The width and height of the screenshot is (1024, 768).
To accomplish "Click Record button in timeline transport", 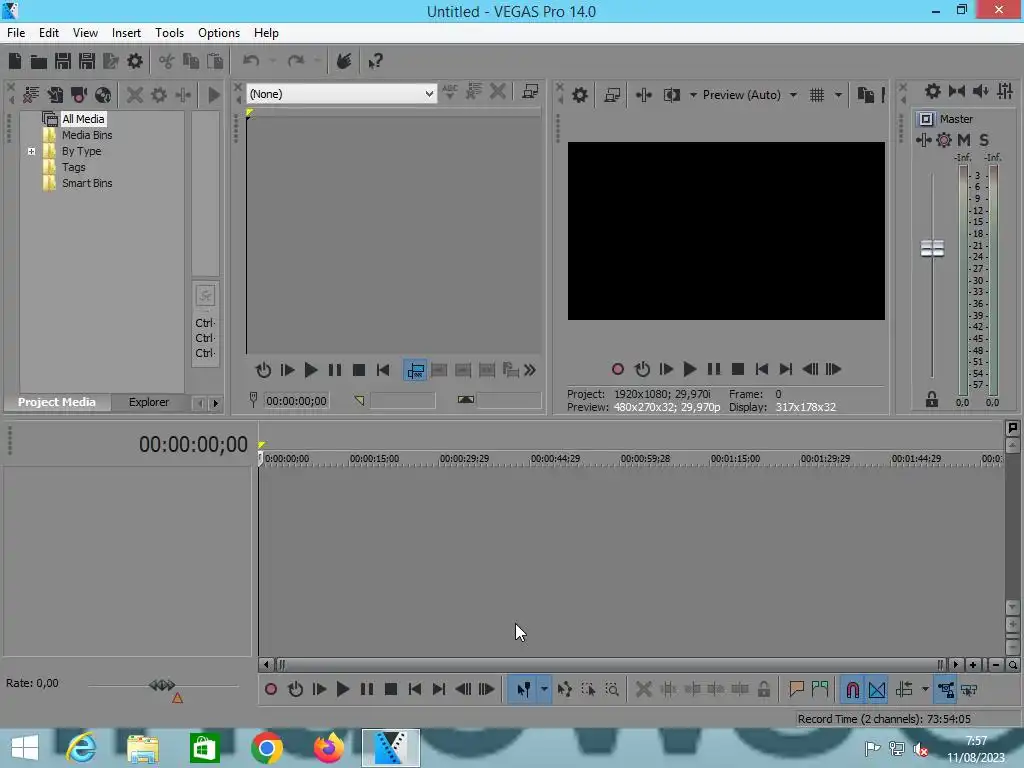I will [270, 689].
